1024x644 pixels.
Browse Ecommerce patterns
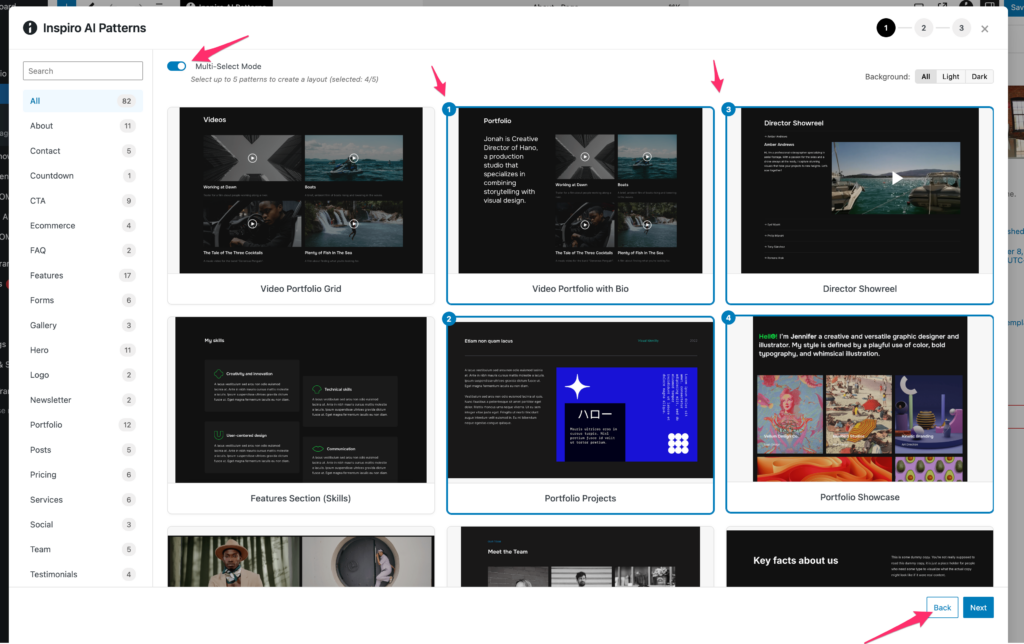83,225
